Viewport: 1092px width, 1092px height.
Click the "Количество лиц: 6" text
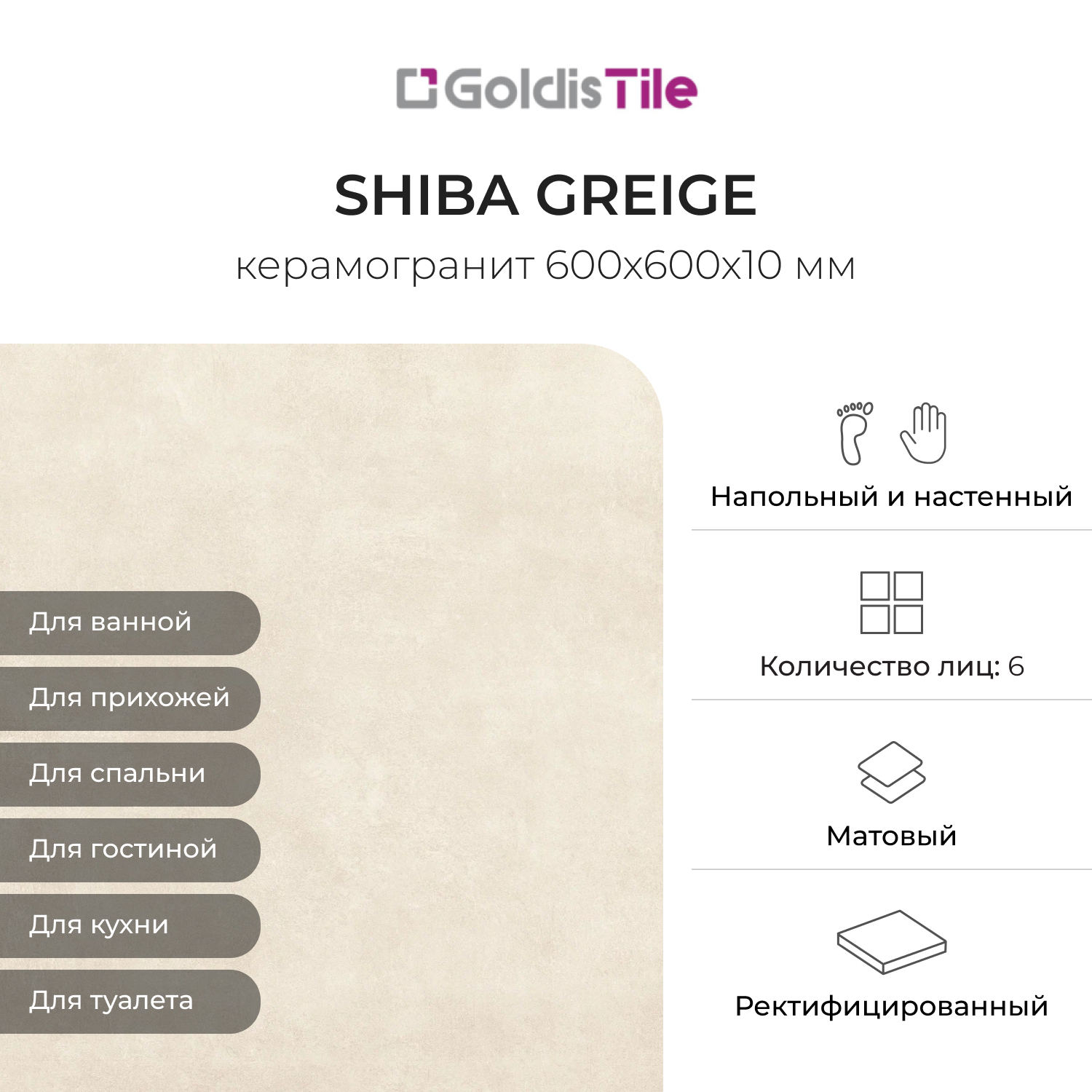click(891, 666)
